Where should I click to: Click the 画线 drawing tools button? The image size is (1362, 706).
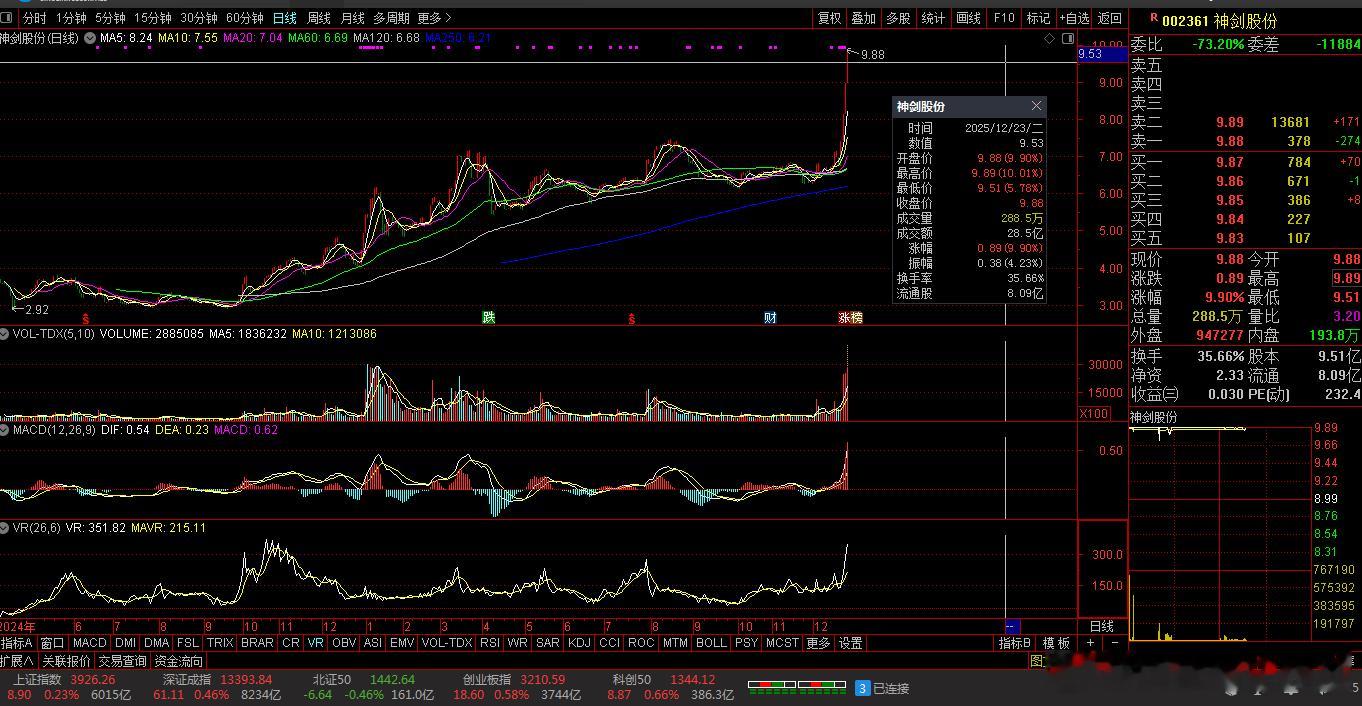click(968, 18)
